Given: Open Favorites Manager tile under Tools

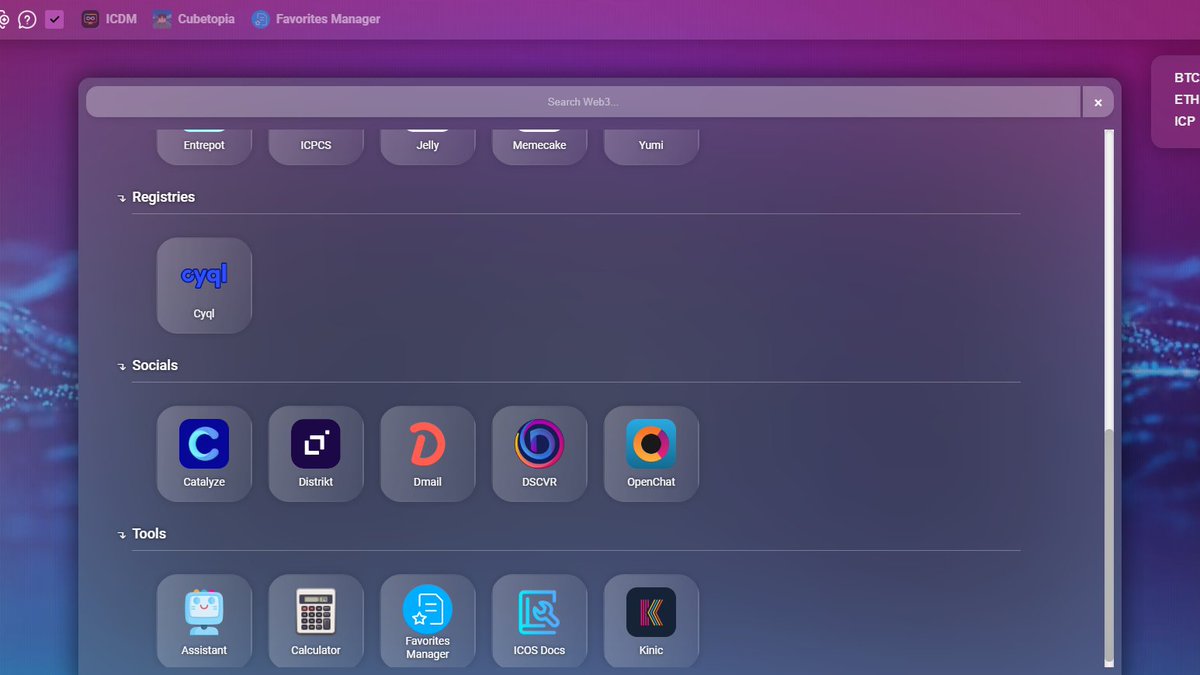Looking at the screenshot, I should point(428,621).
